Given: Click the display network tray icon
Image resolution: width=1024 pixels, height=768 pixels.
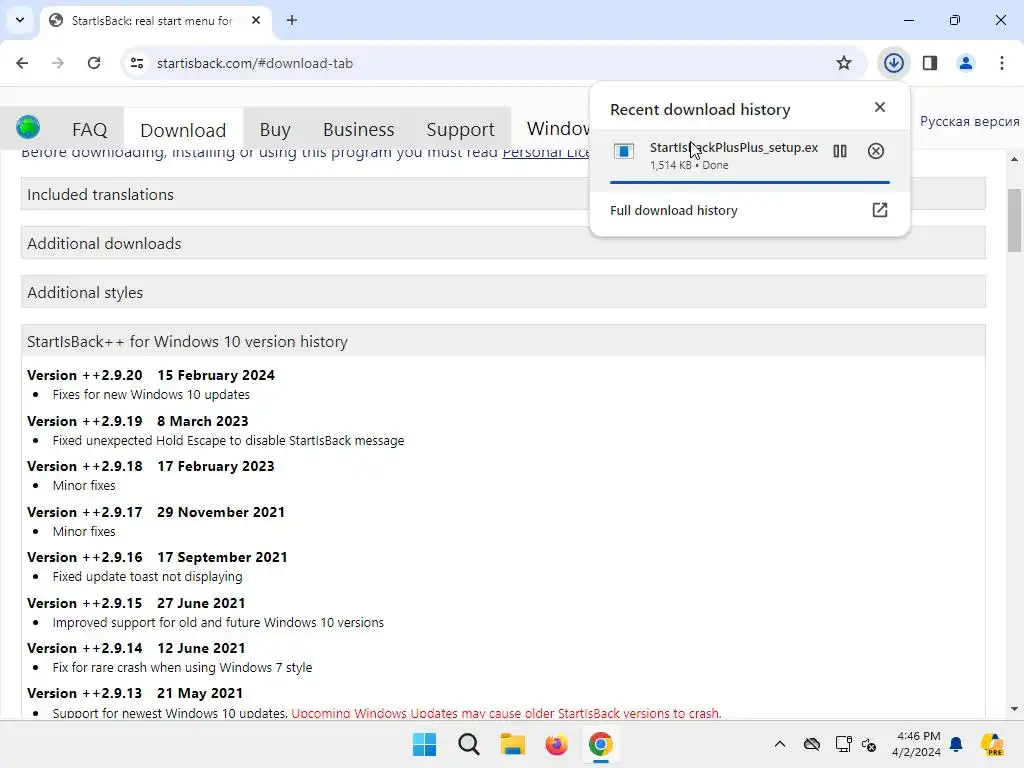Looking at the screenshot, I should click(843, 744).
